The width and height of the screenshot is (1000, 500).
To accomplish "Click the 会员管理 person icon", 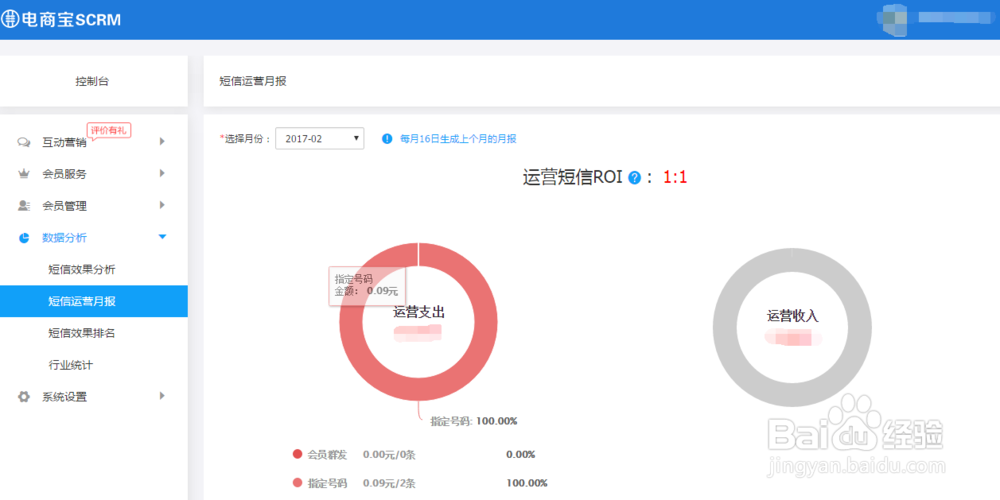I will click(24, 205).
